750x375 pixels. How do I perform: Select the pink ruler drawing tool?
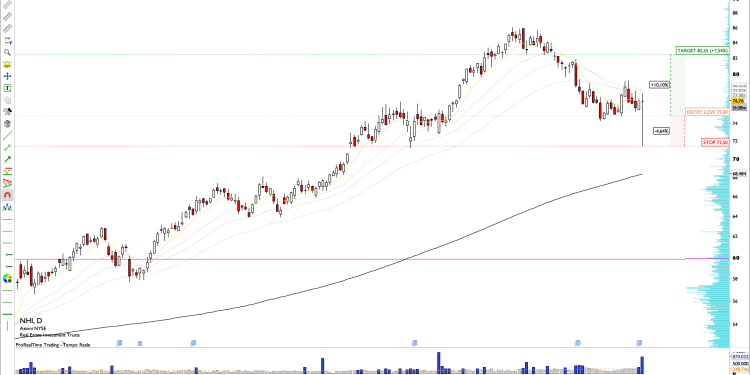click(7, 29)
